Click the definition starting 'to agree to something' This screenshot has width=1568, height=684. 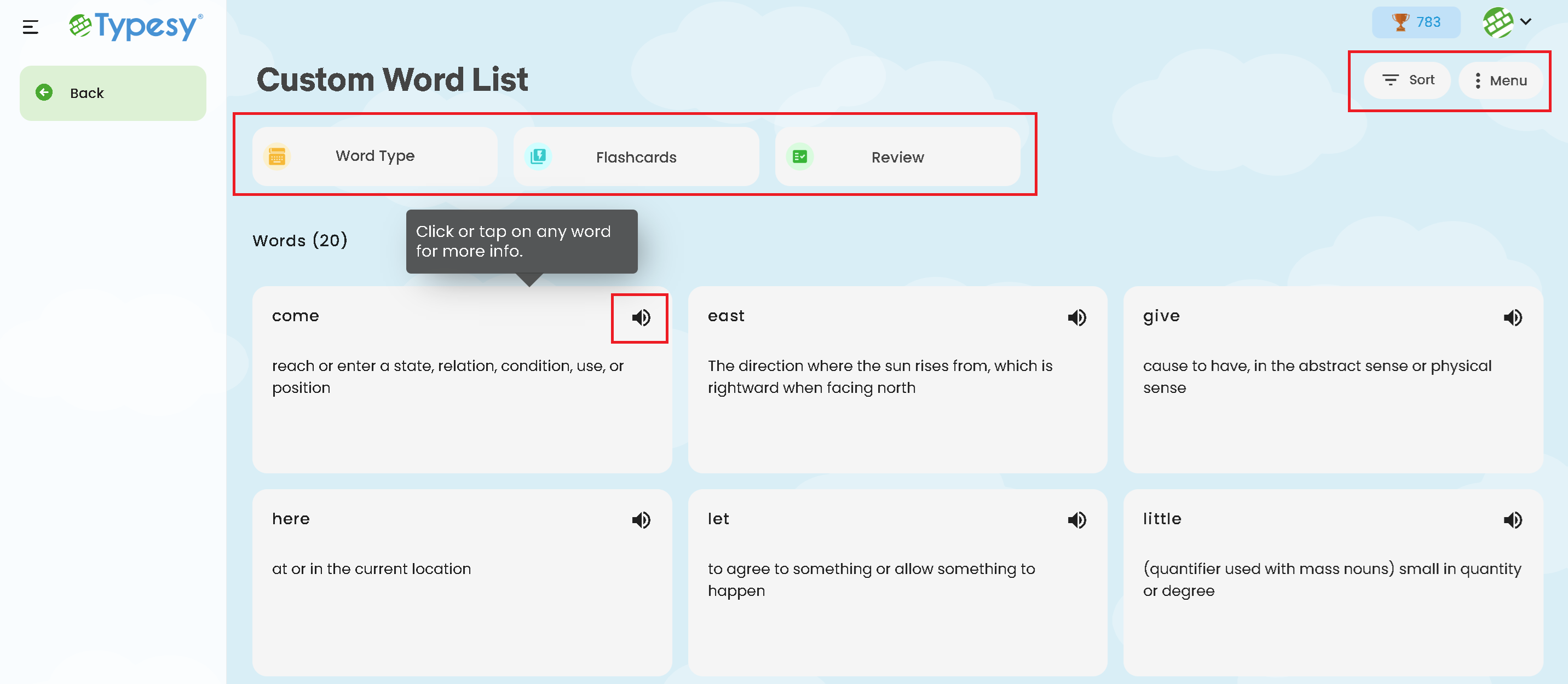click(871, 579)
